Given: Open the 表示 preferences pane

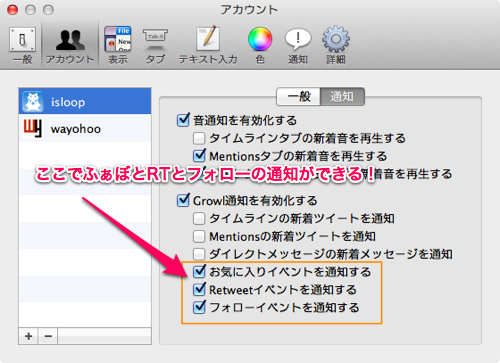Looking at the screenshot, I should pyautogui.click(x=118, y=46).
